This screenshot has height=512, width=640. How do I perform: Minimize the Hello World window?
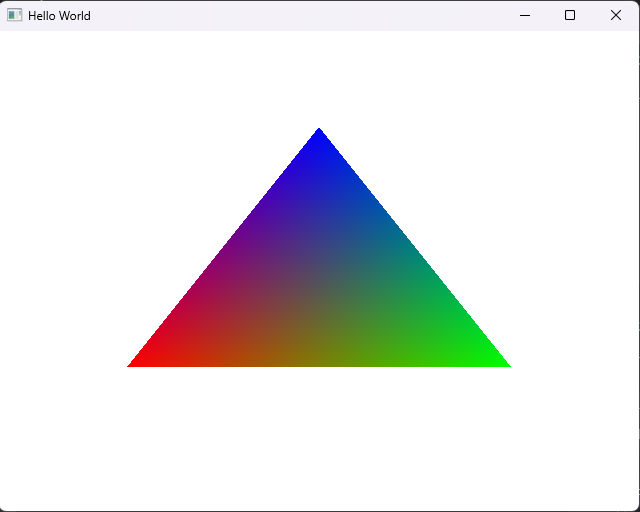[524, 16]
